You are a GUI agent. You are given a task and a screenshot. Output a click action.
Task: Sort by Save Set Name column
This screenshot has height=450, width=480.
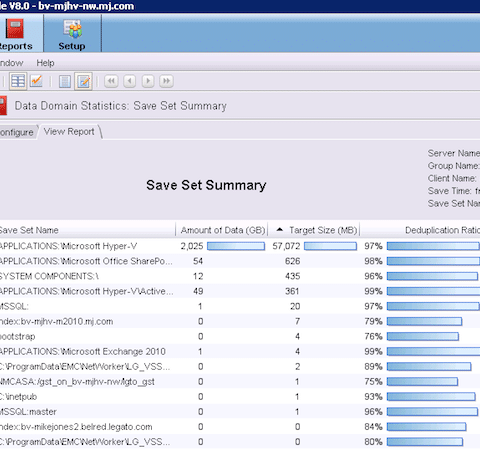(87, 230)
